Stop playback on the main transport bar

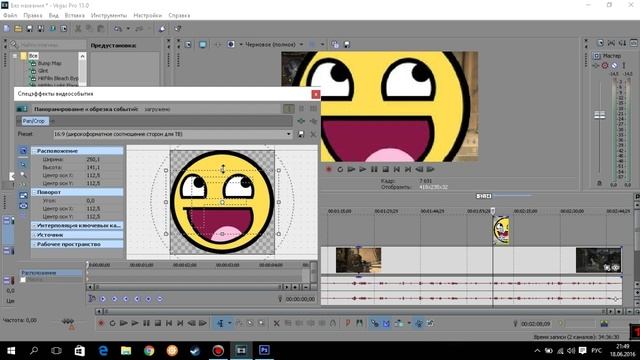click(158, 323)
